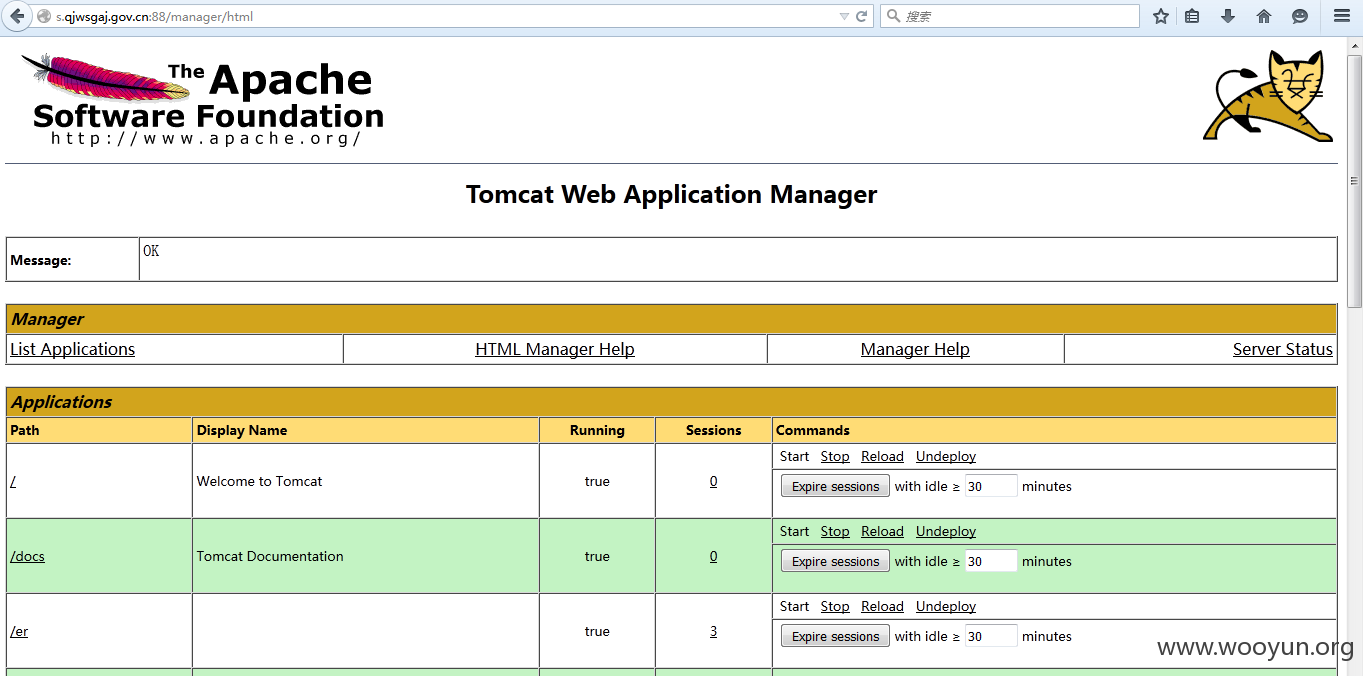
Task: Expire sessions for /er application
Action: tap(835, 636)
